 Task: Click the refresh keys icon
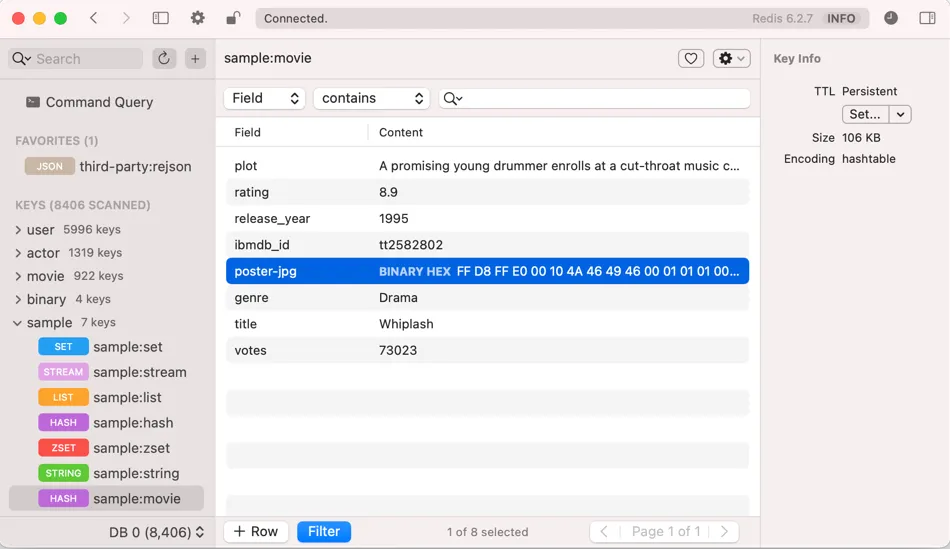[164, 59]
